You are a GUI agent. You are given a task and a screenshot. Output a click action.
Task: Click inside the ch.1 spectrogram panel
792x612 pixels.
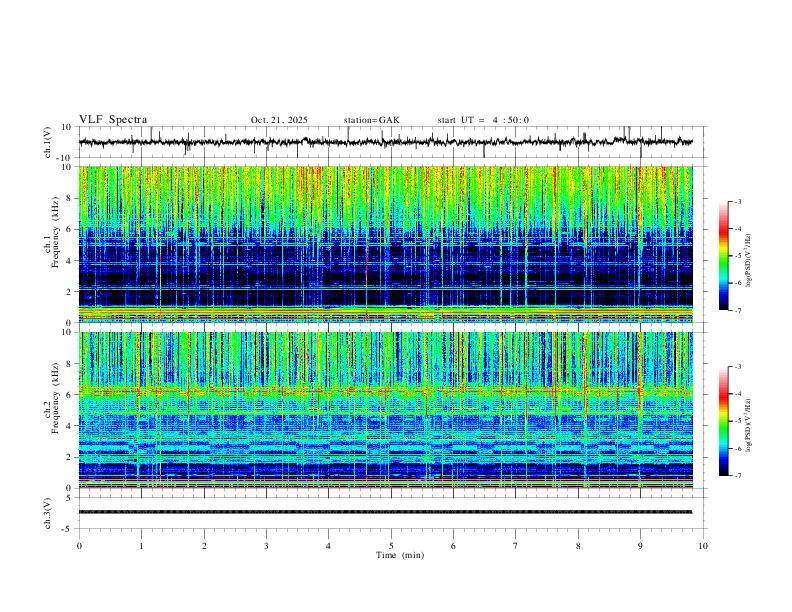385,244
